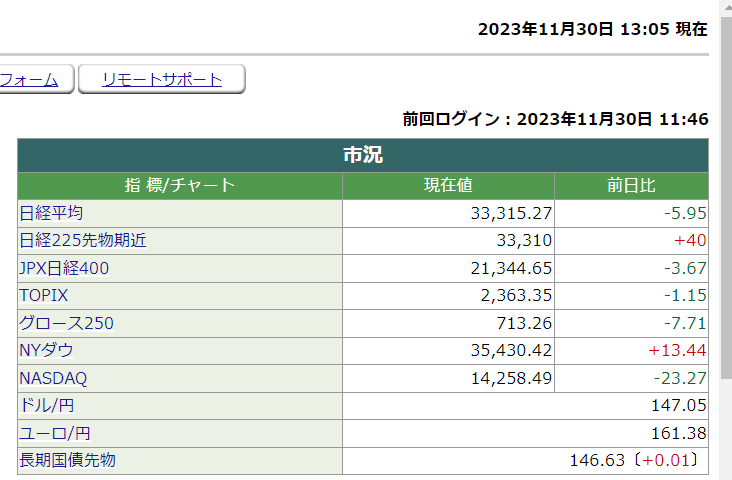Open the 日経225先物期近 chart link
Screen dimensions: 732x480
[x=83, y=241]
